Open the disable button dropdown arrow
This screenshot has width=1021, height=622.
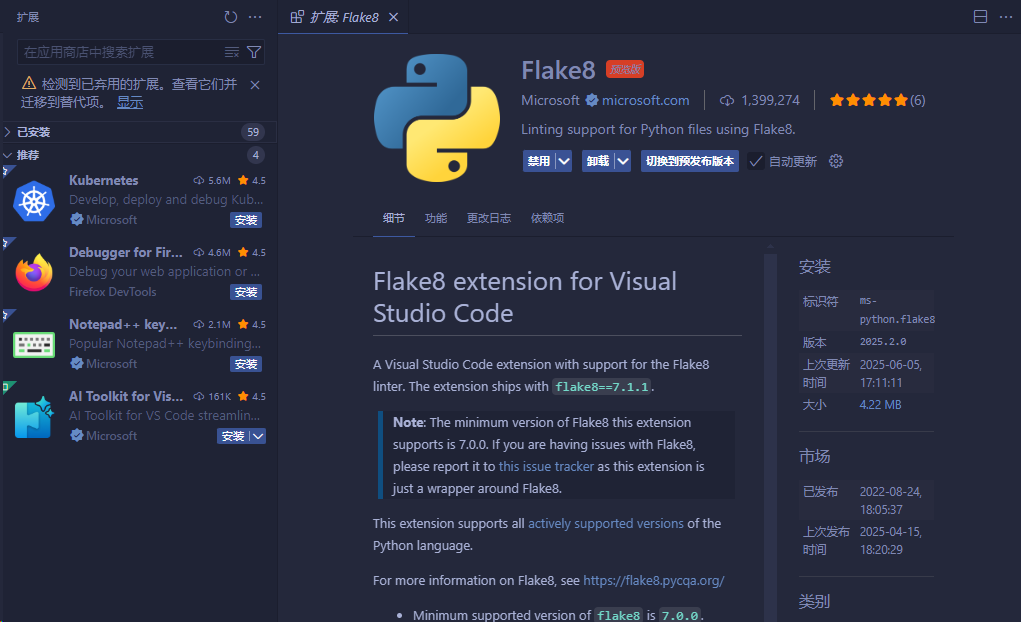click(564, 161)
